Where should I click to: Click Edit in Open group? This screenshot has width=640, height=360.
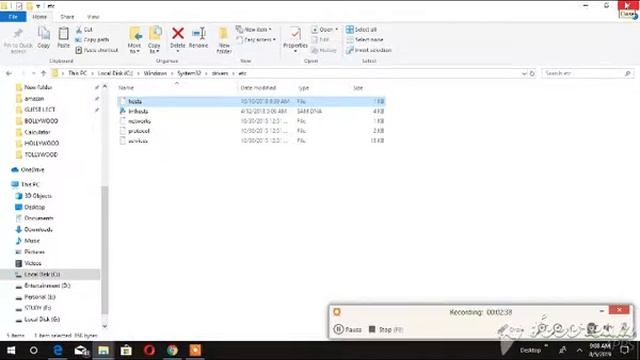320,40
